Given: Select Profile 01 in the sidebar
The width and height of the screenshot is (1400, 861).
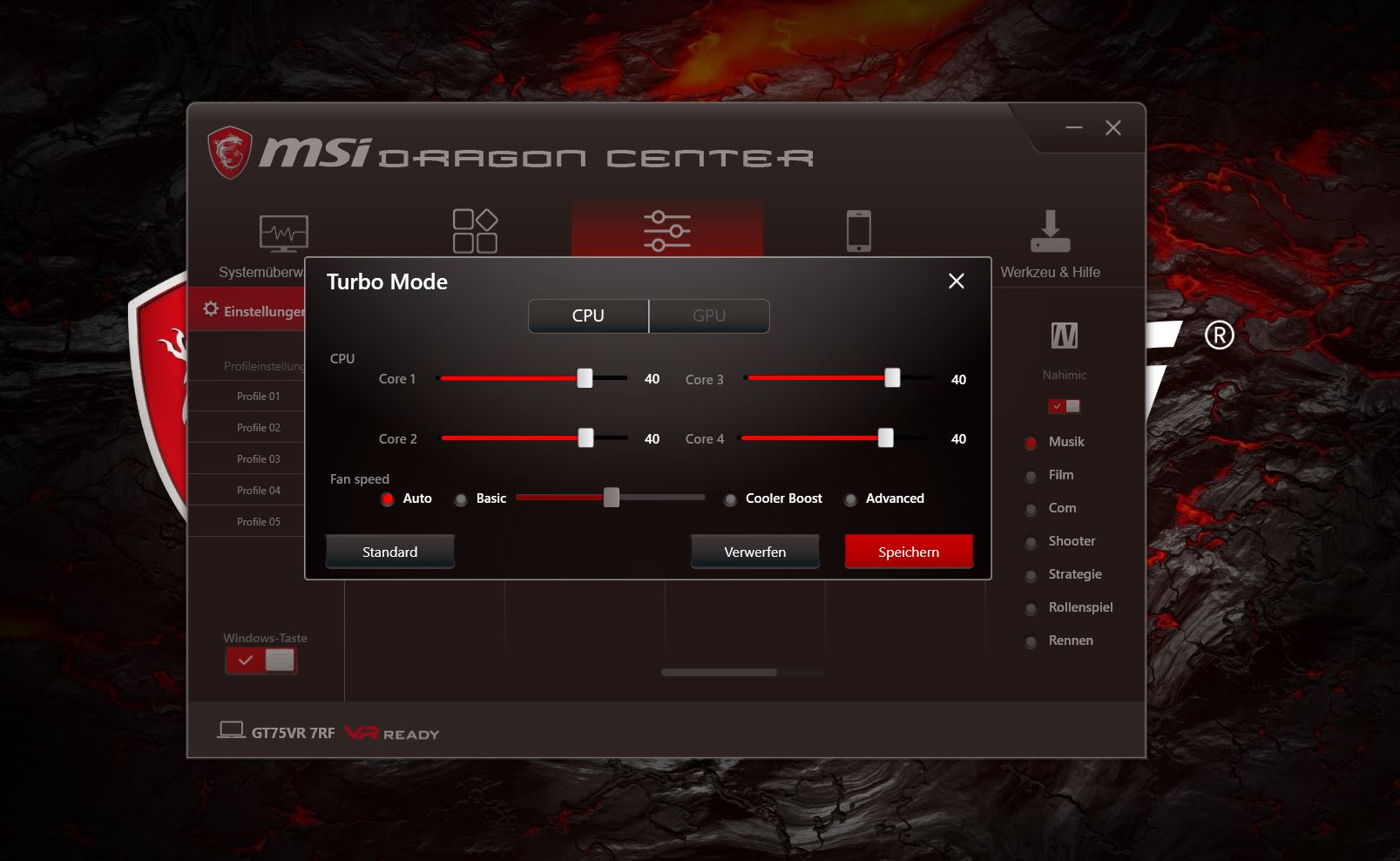Looking at the screenshot, I should click(259, 397).
